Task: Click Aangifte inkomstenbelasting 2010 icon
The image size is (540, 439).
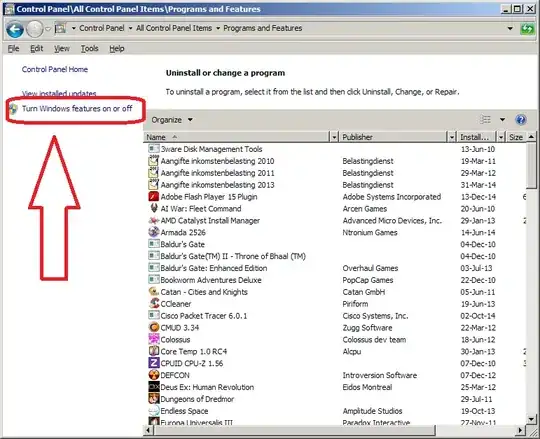Action: (154, 161)
